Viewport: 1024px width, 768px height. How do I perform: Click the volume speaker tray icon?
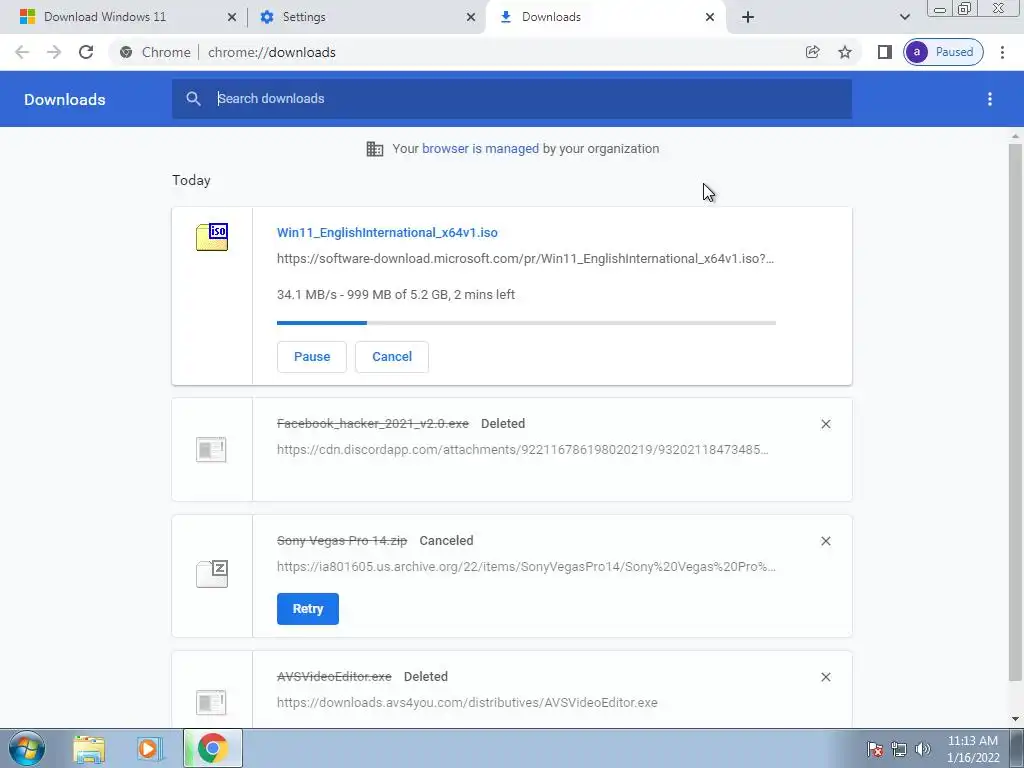coord(923,749)
